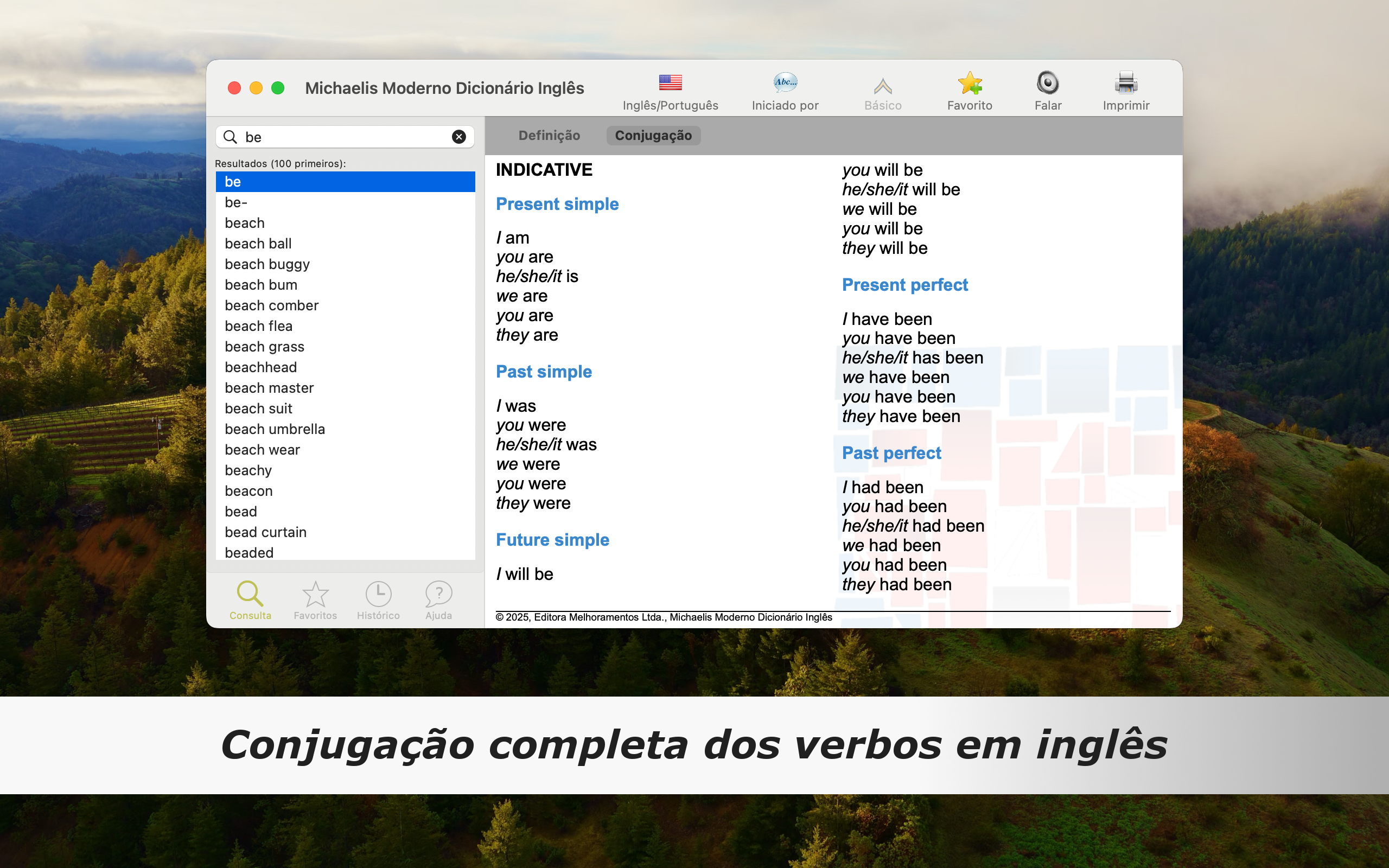Select the 'beach comber' result

point(345,305)
